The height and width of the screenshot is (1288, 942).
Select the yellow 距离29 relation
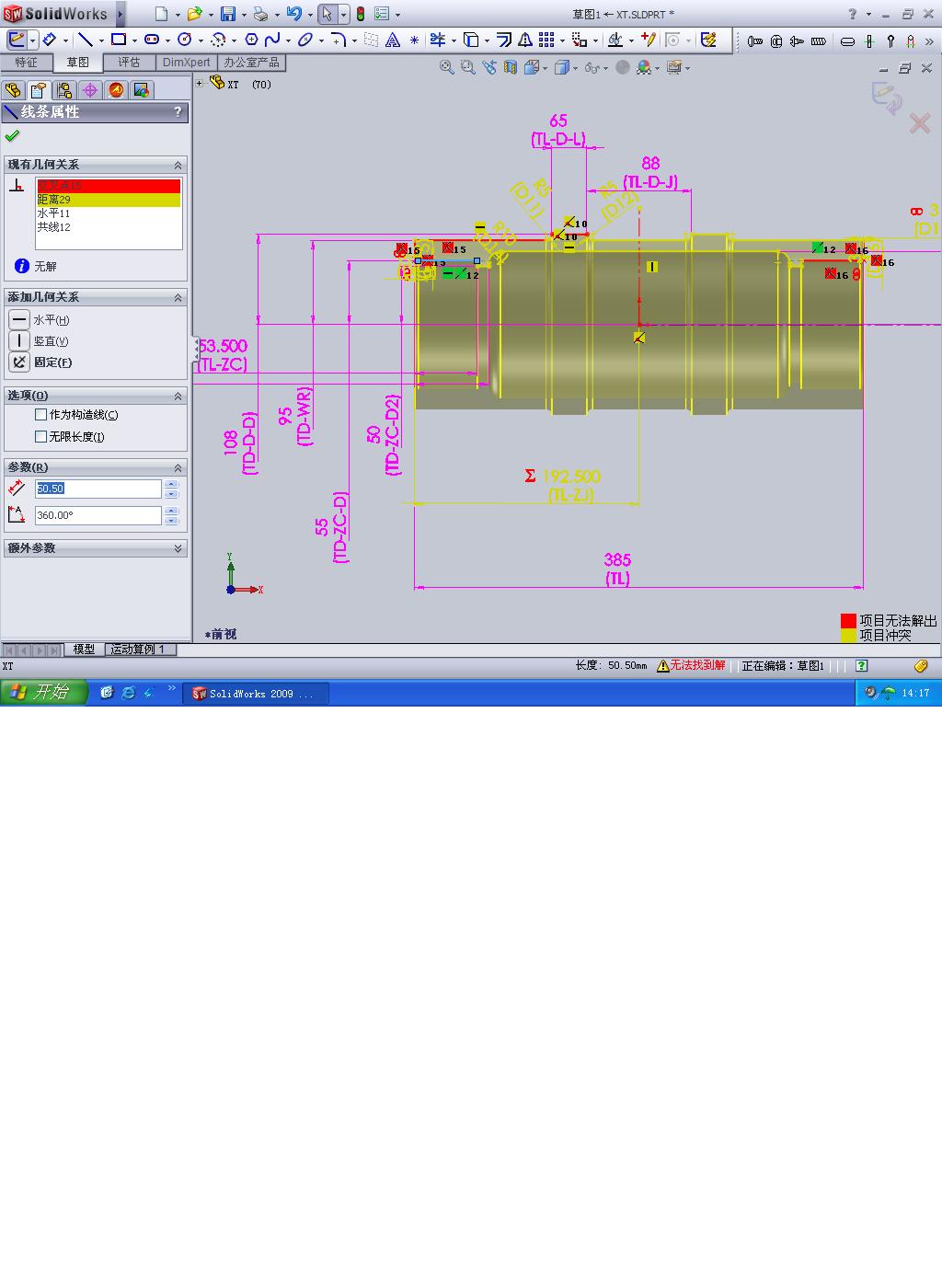109,200
